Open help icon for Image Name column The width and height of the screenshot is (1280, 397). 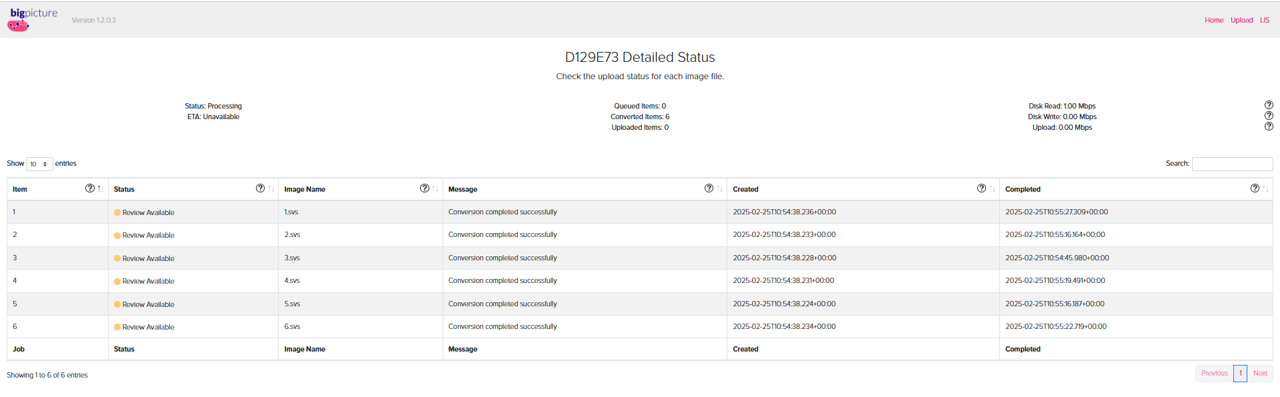click(x=425, y=188)
